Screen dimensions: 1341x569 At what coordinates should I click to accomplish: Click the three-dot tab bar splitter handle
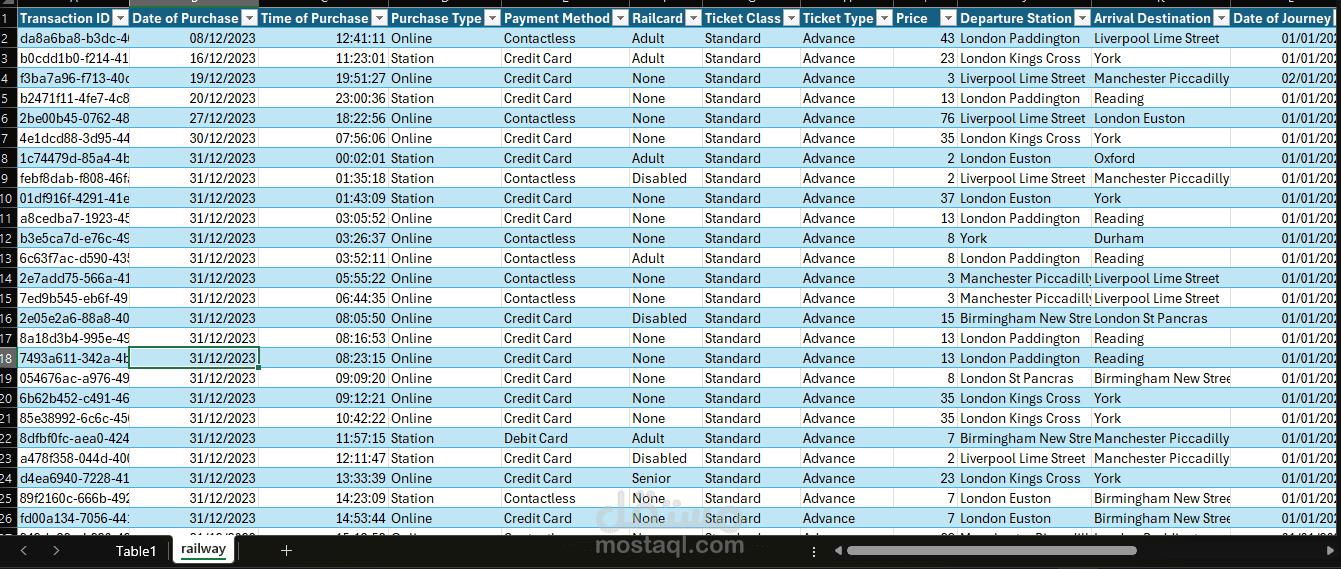(813, 551)
